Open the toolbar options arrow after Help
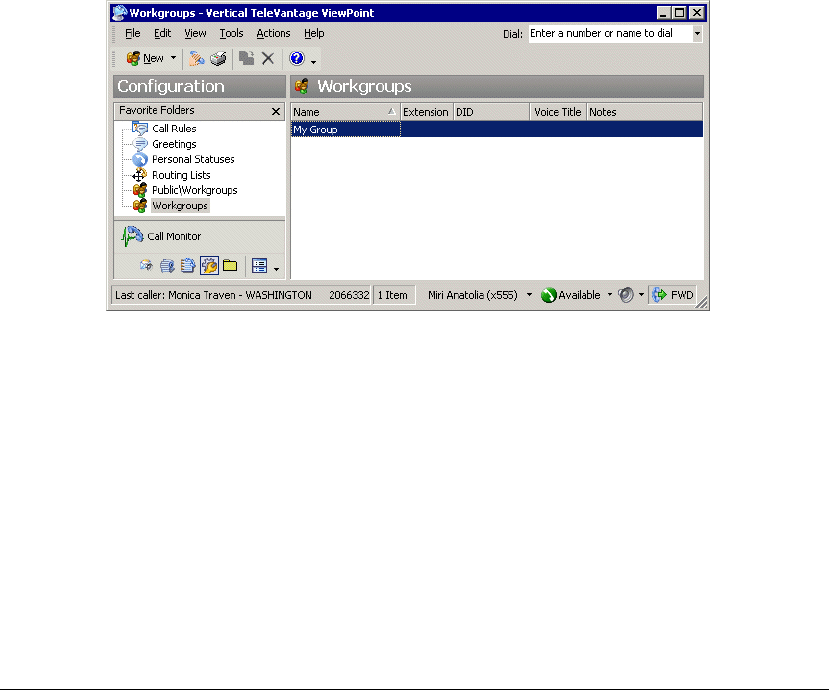This screenshot has width=829, height=690. point(314,62)
